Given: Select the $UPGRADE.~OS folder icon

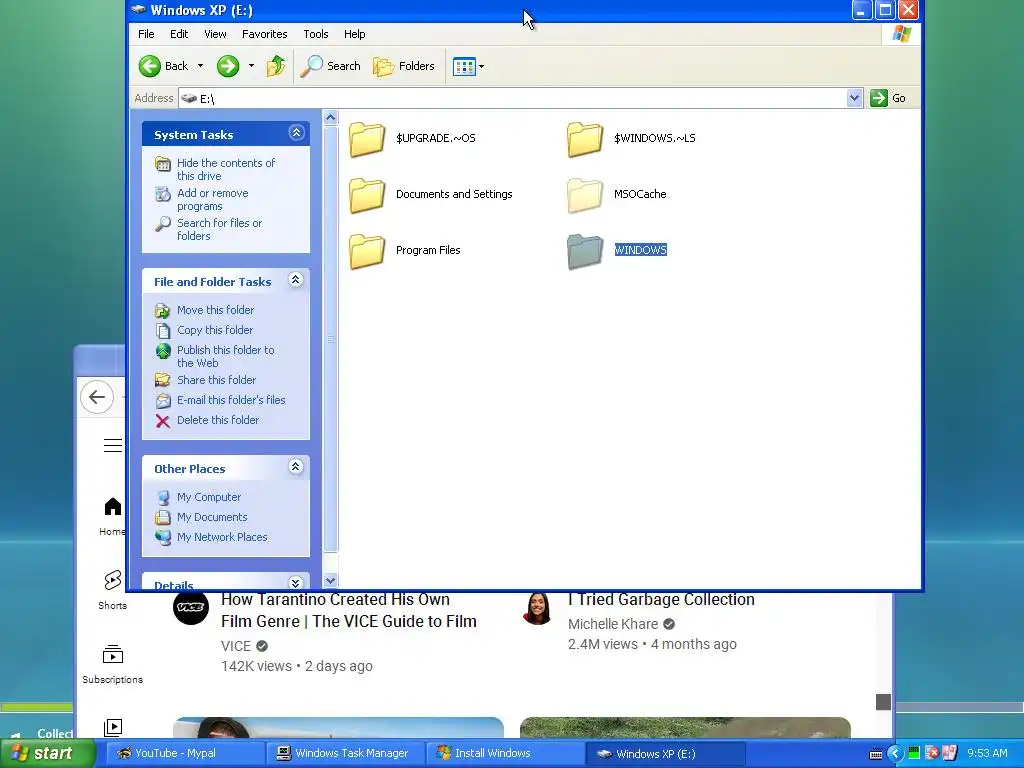Looking at the screenshot, I should pyautogui.click(x=367, y=138).
